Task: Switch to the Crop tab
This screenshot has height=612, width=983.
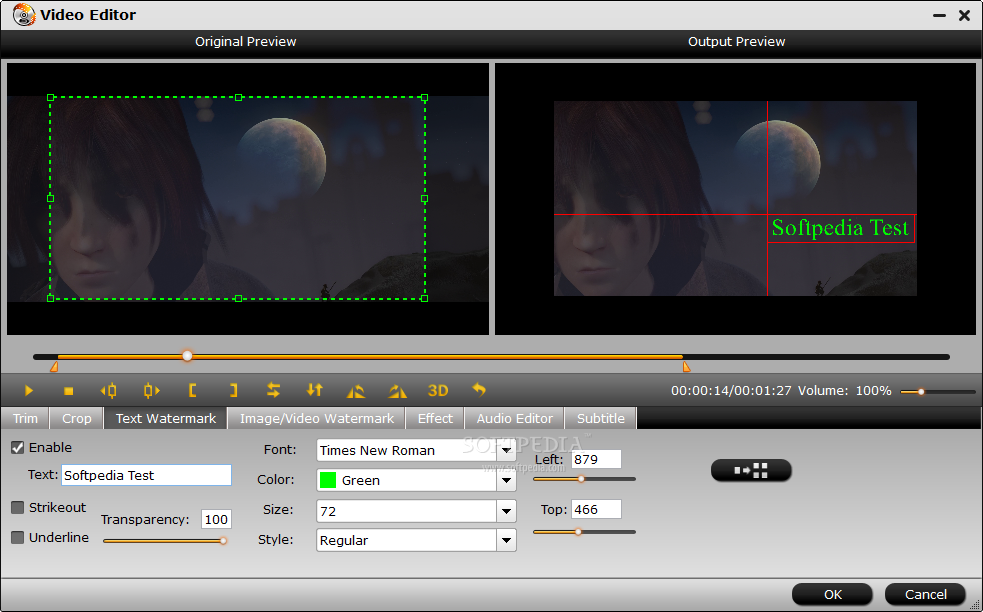Action: (x=76, y=418)
